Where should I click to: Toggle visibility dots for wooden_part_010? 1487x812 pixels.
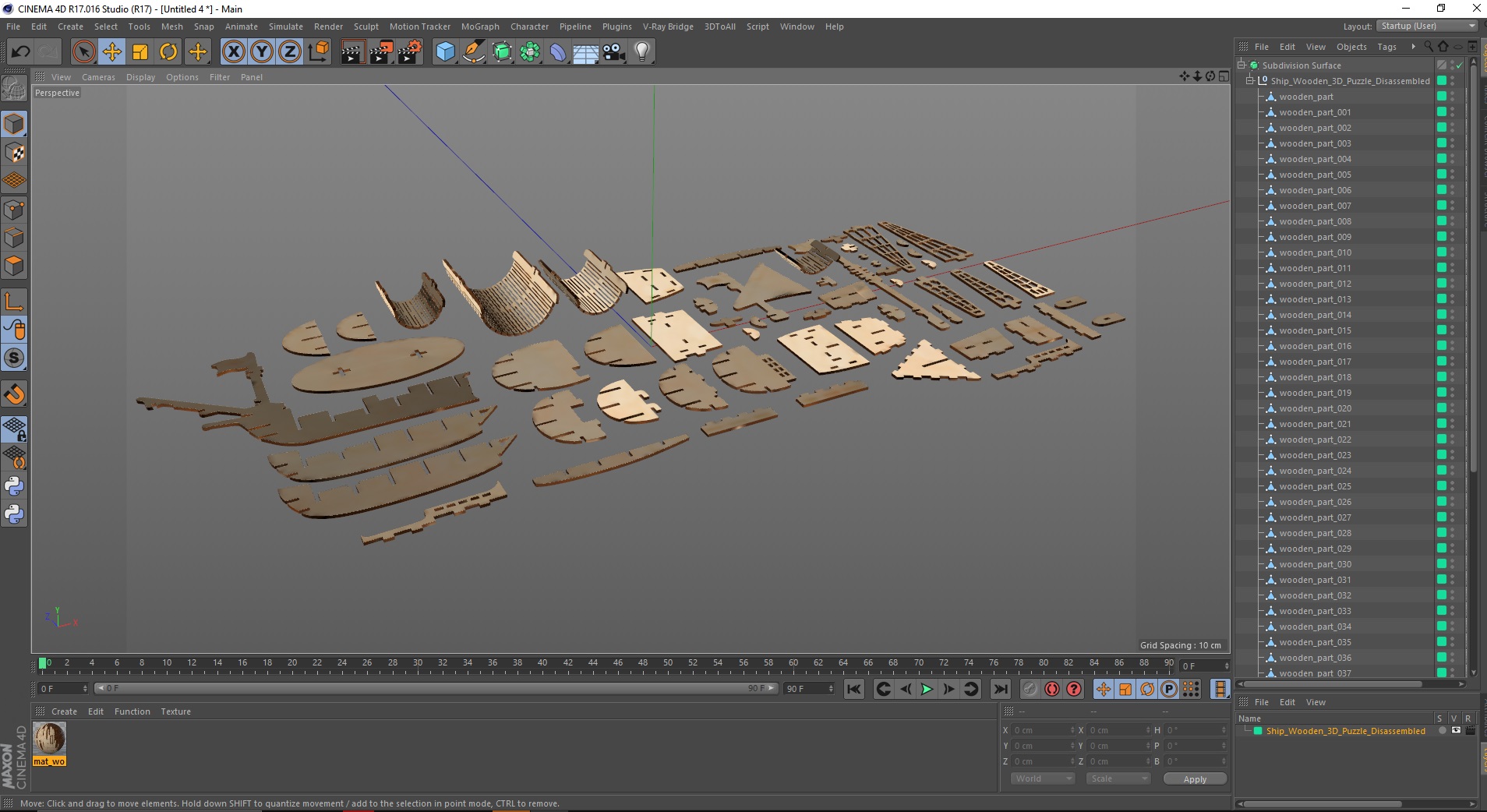tap(1452, 252)
